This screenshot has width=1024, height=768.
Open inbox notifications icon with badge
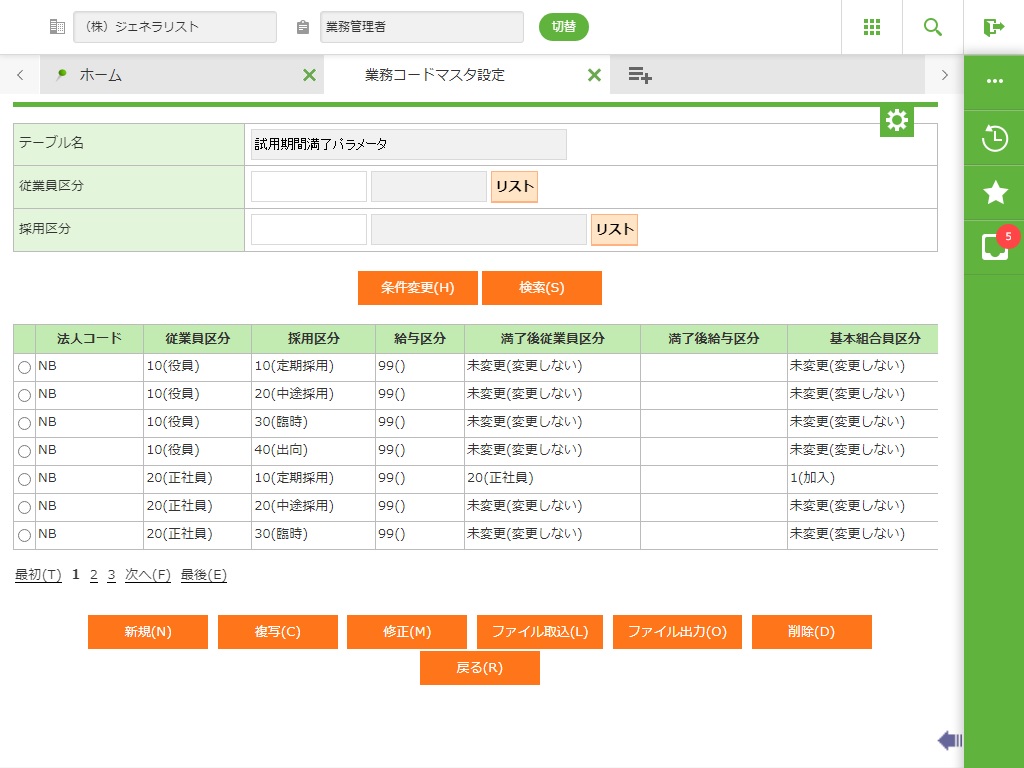994,247
